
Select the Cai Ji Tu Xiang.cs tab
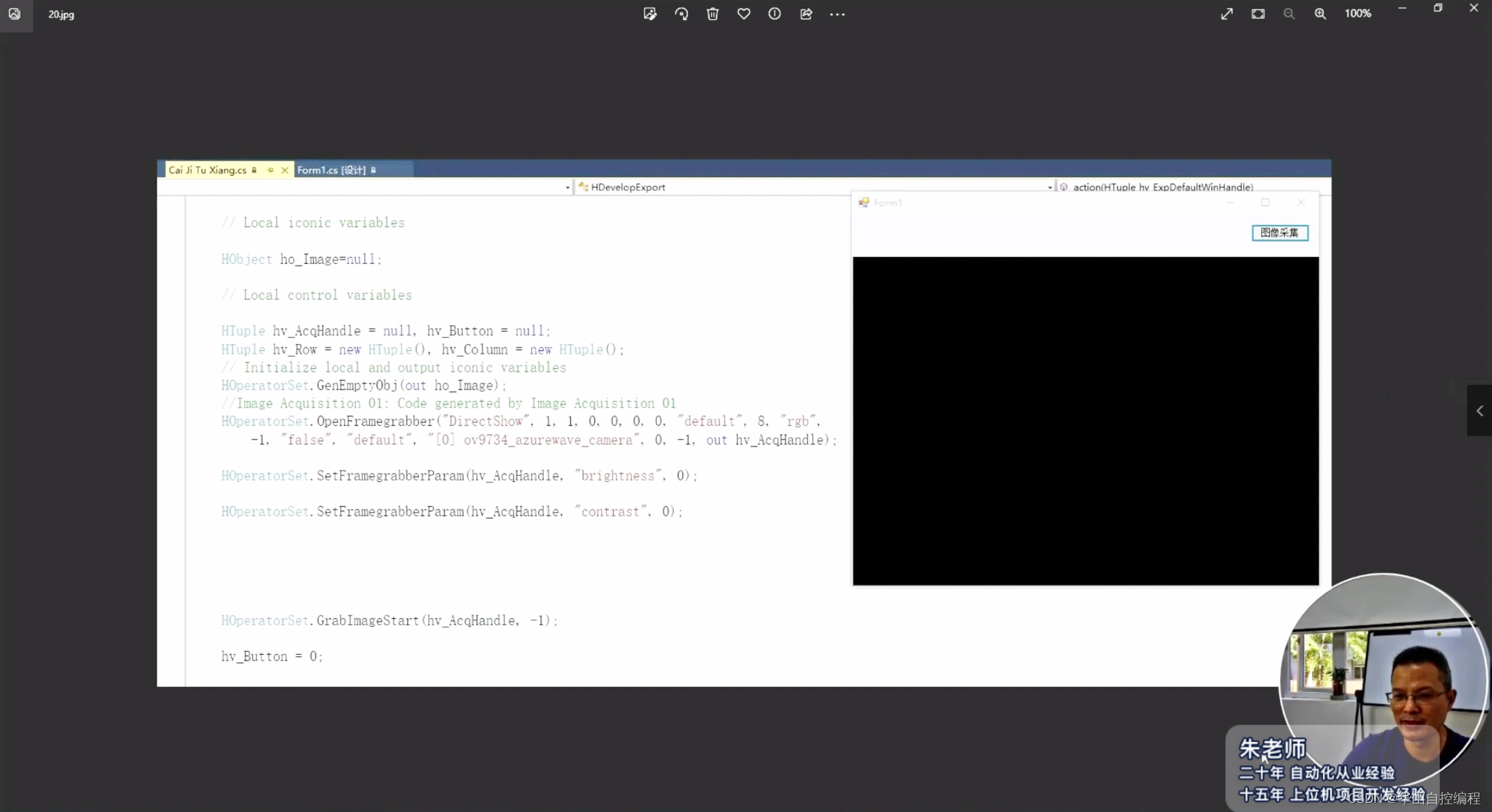(x=207, y=170)
